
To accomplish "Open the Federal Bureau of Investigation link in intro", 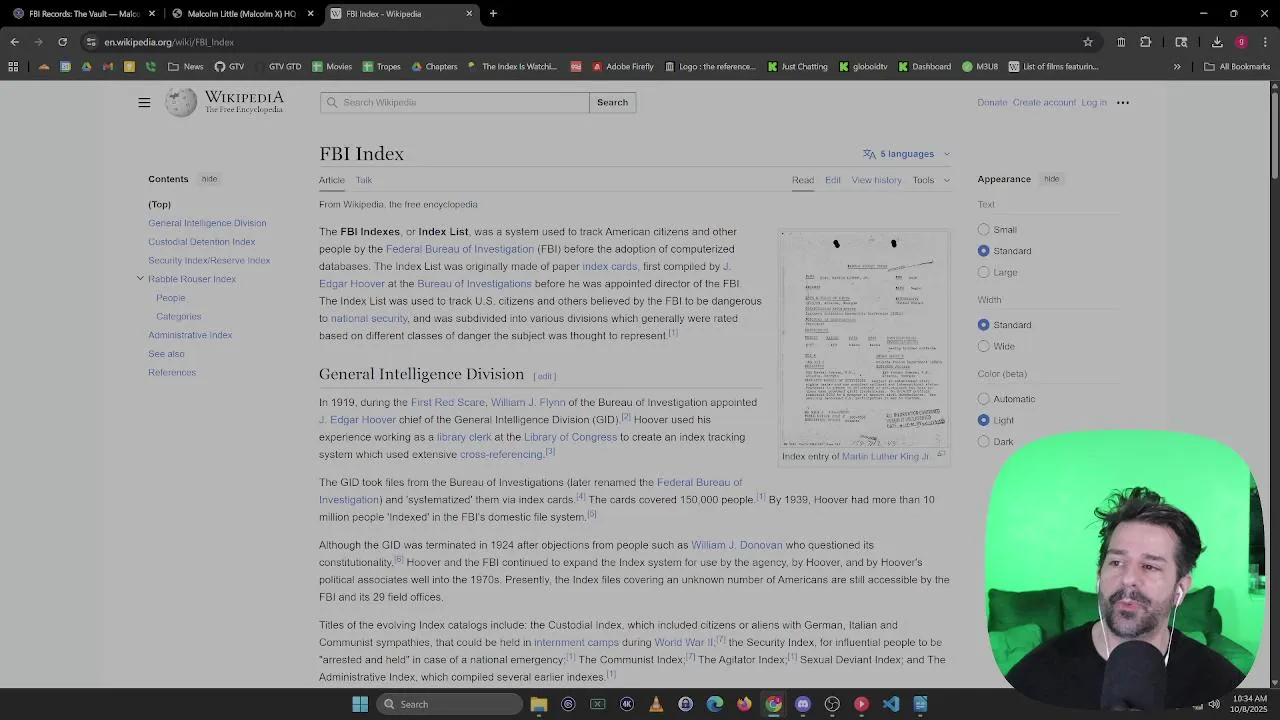I will coord(460,249).
